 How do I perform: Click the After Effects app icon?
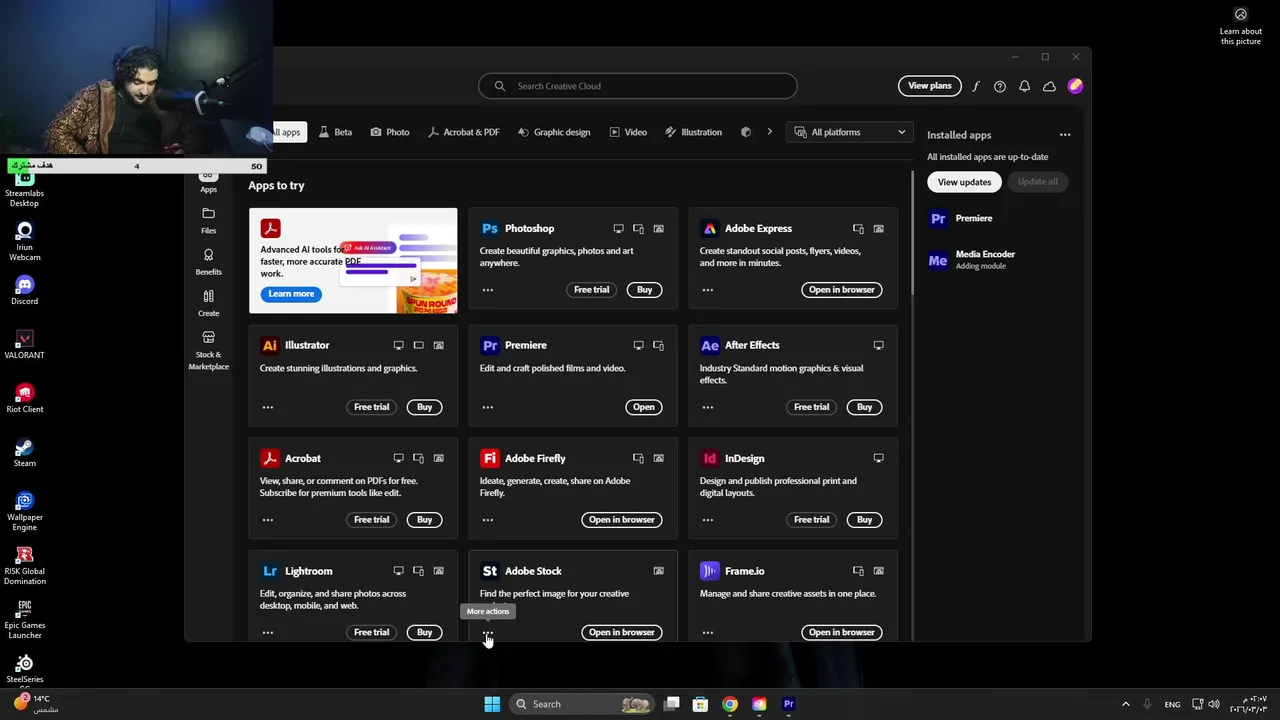(x=710, y=345)
